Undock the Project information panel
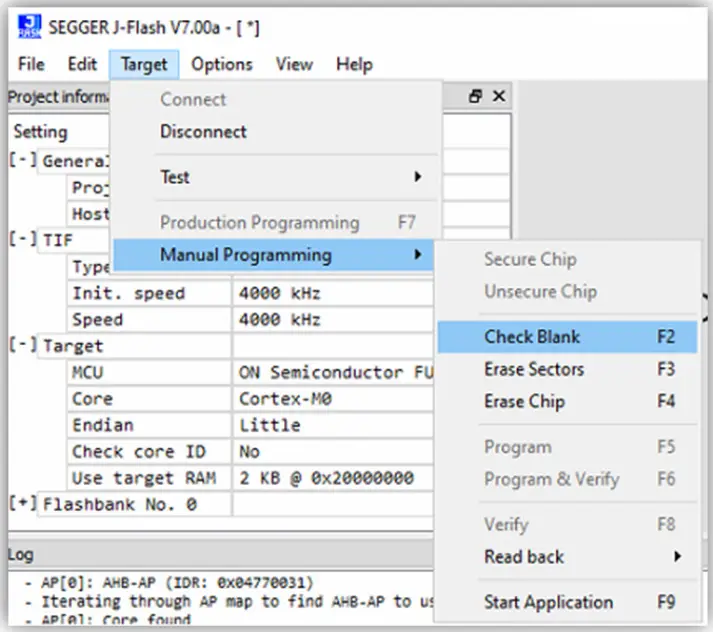The width and height of the screenshot is (713, 632). (x=476, y=96)
